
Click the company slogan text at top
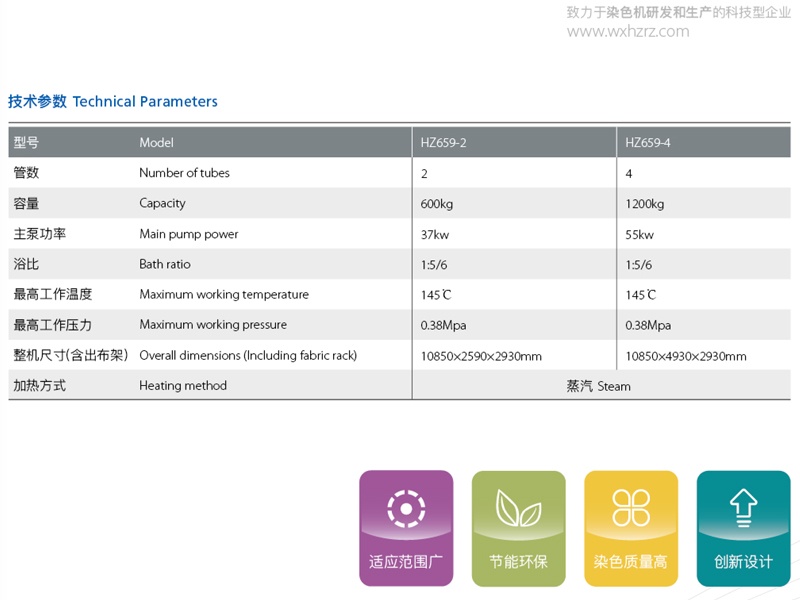[x=678, y=12]
